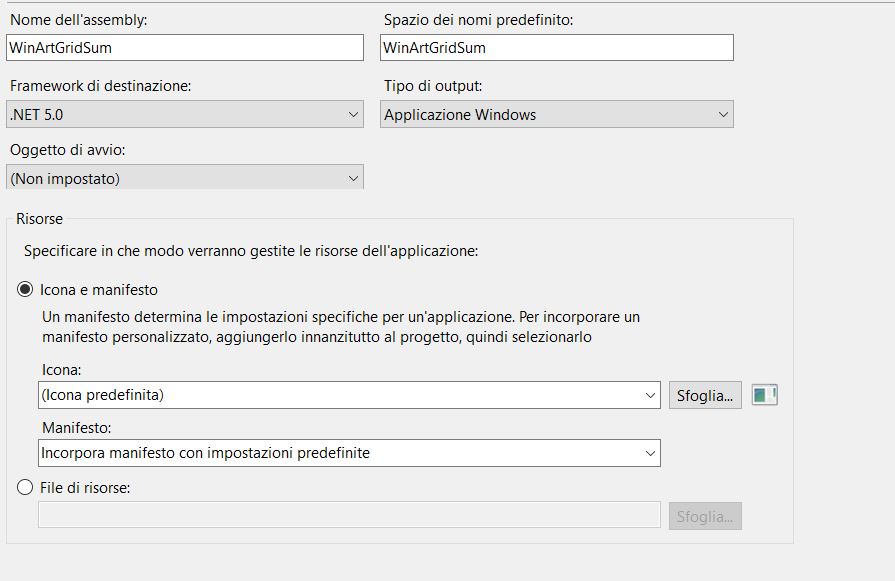895x581 pixels.
Task: Click the (Non impostato) dropdown chevron
Action: click(x=353, y=179)
